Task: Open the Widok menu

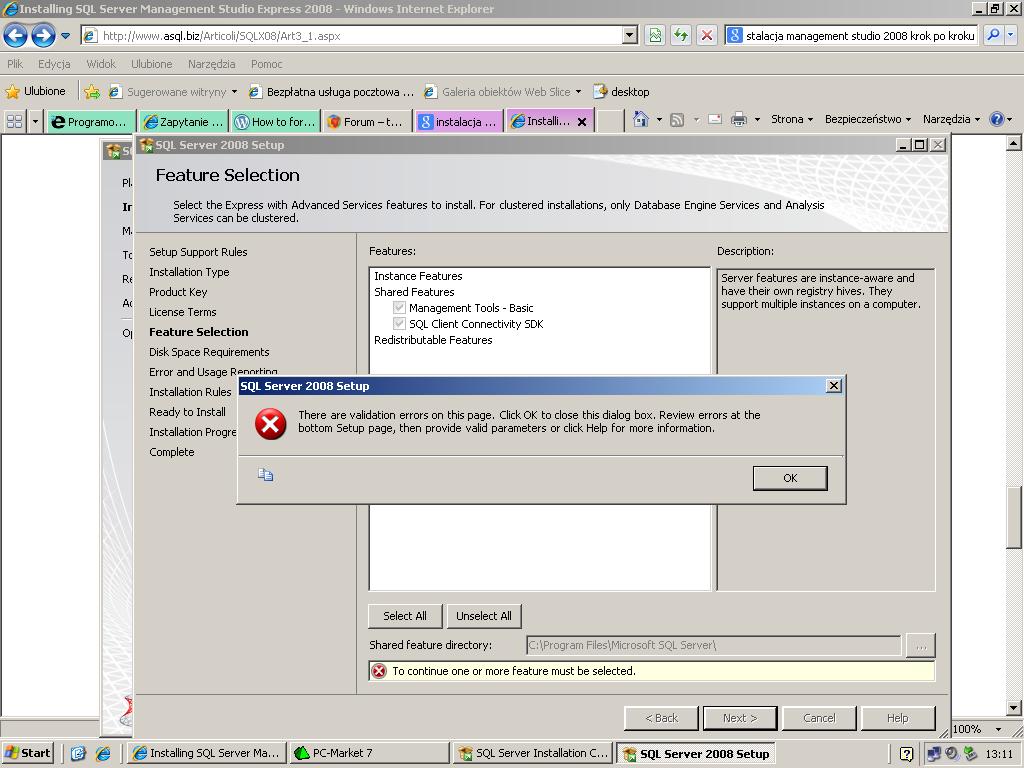Action: (101, 64)
